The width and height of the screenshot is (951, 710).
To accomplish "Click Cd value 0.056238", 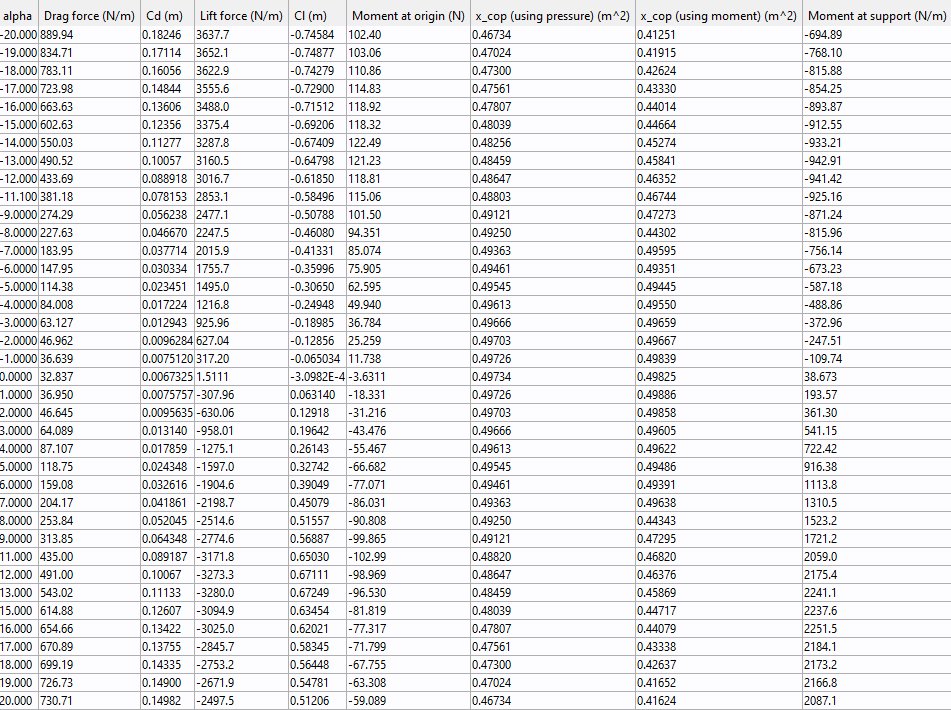I will 167,215.
